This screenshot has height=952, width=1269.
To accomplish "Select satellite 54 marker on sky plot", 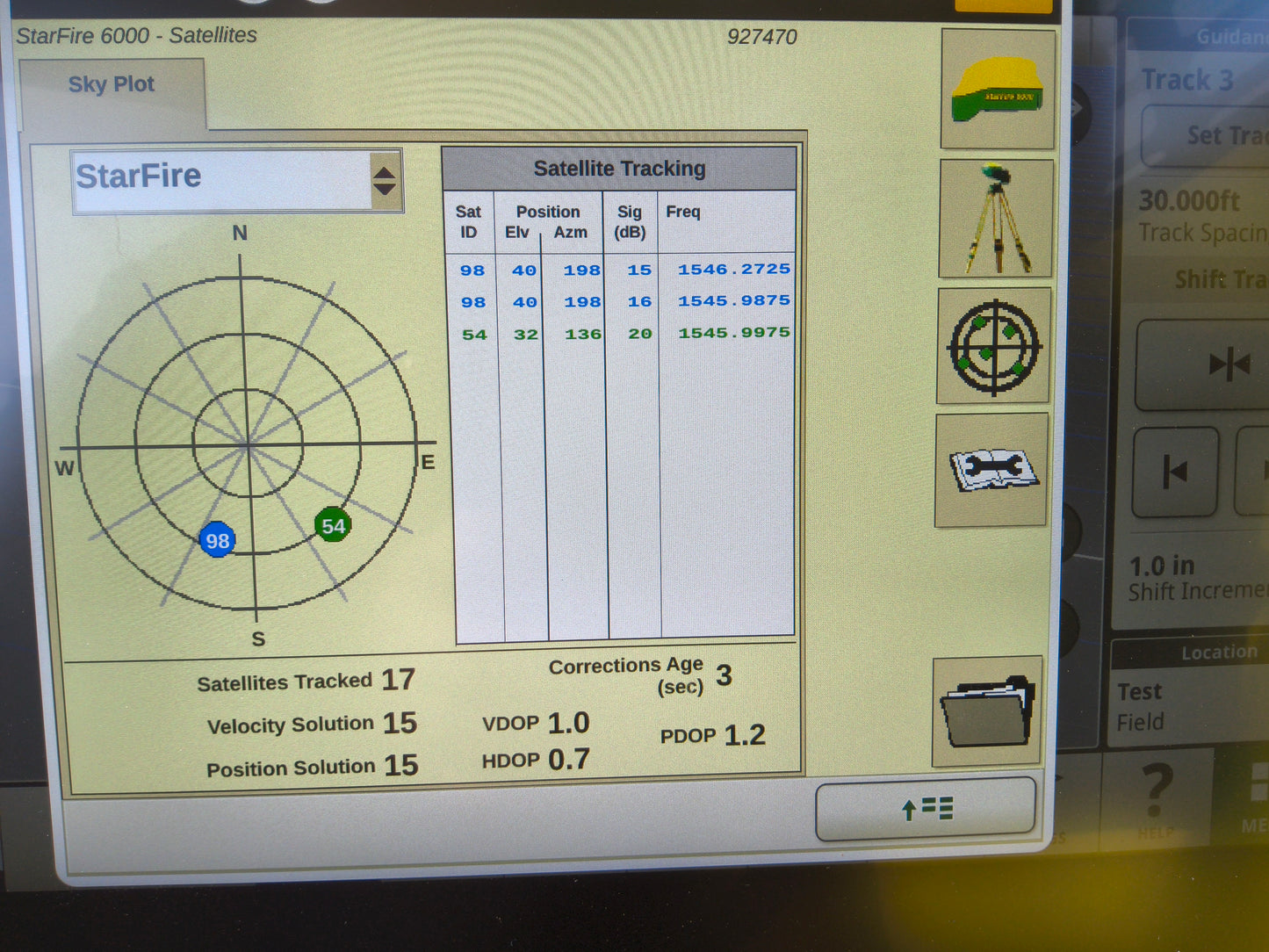I will 333,525.
